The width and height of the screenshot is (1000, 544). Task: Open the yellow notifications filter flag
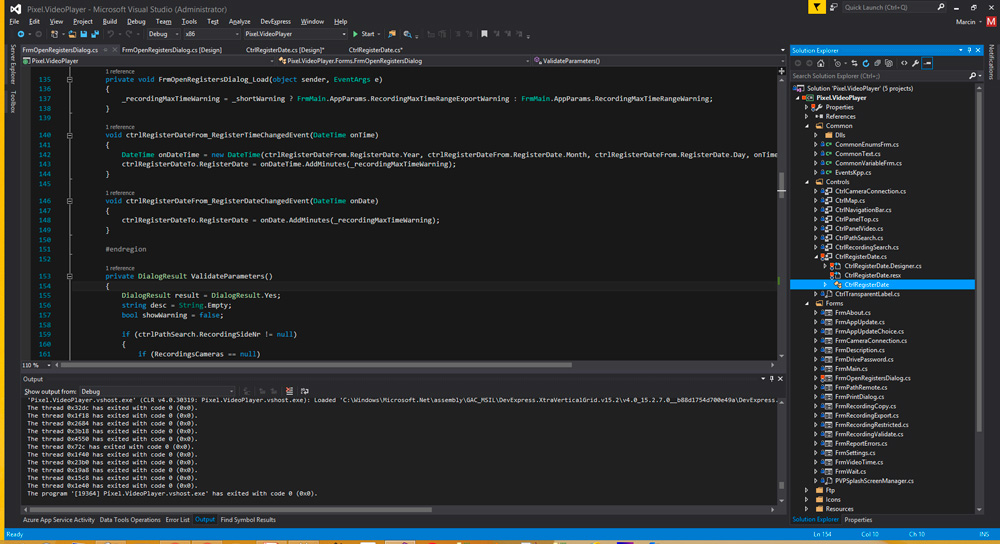816,7
